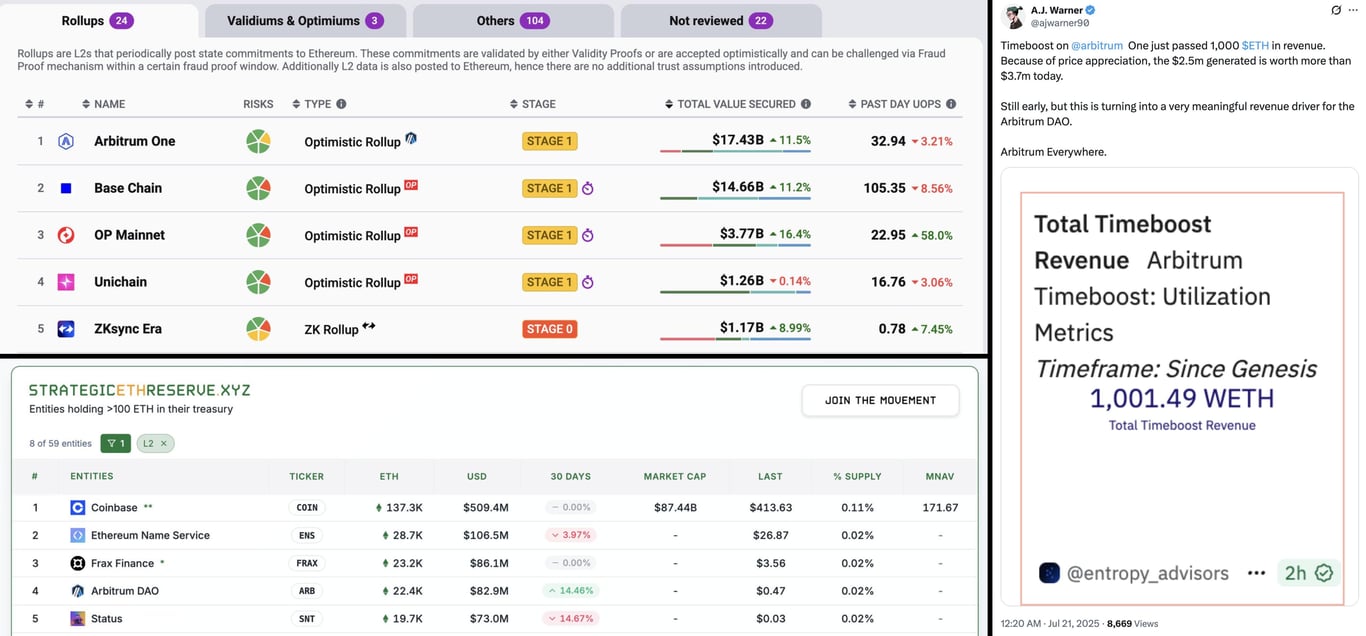
Task: Open the tweet's more options menu
Action: pos(1353,10)
